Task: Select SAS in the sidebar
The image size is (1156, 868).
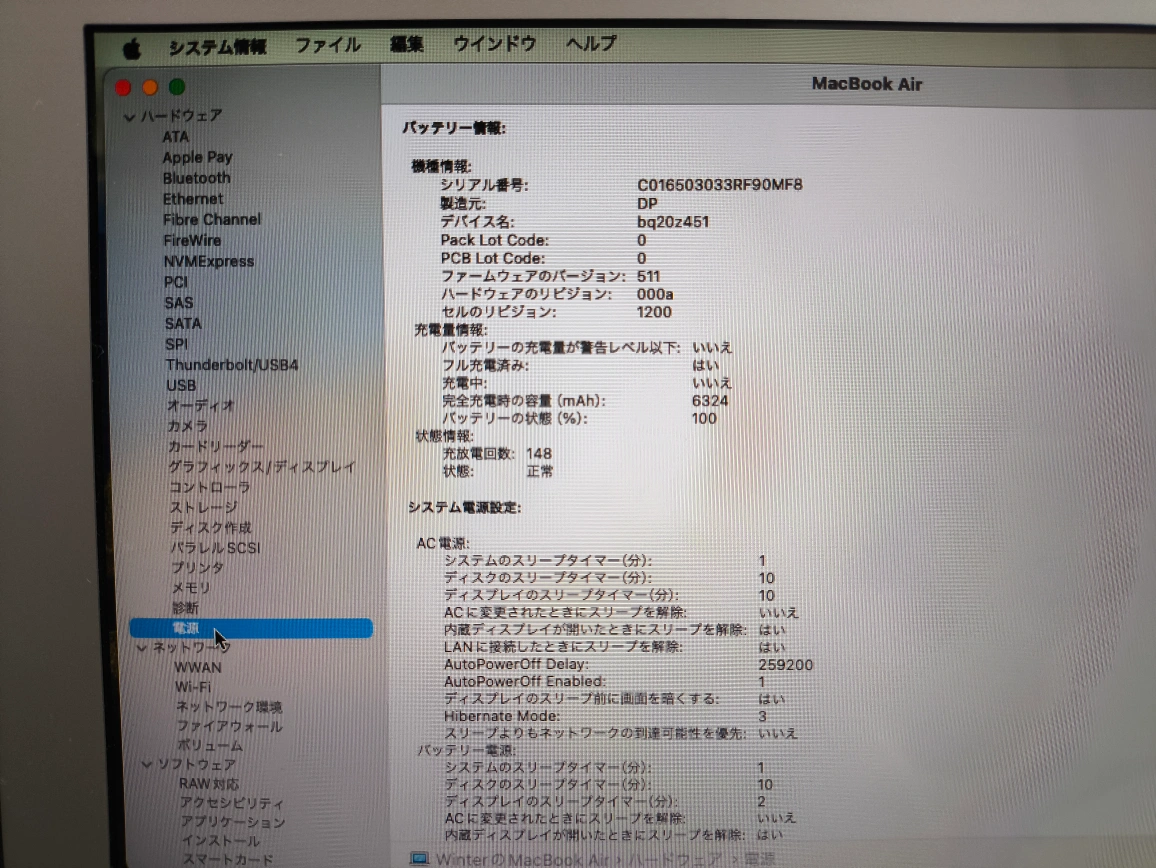Action: point(179,303)
